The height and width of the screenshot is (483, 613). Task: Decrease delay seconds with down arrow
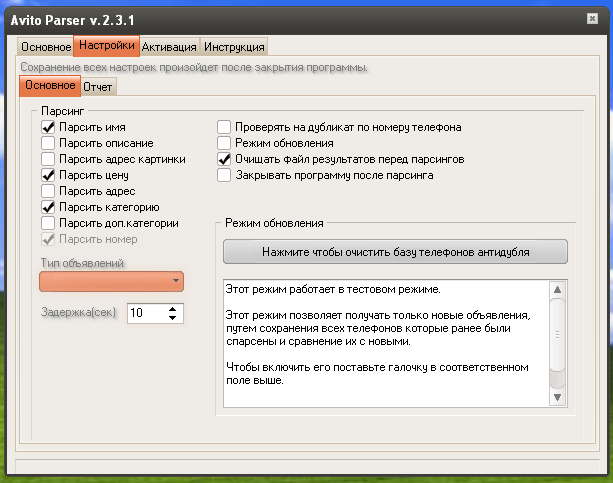pyautogui.click(x=173, y=318)
